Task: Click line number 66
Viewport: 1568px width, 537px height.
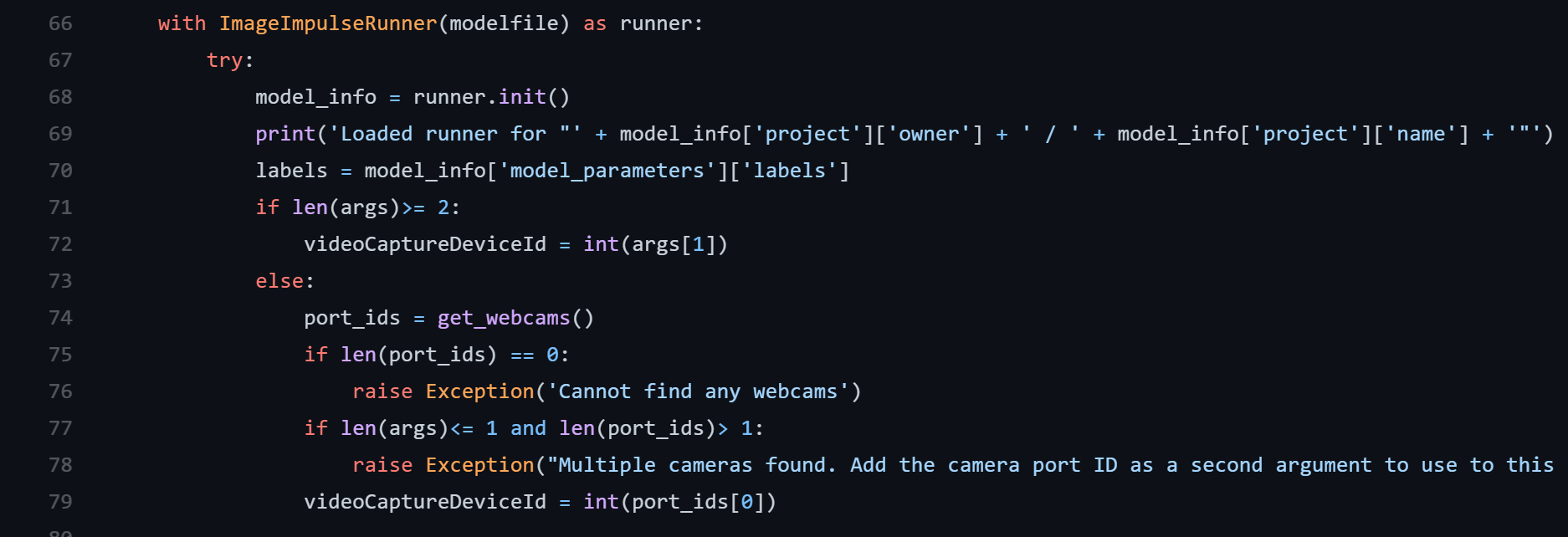Action: coord(60,23)
